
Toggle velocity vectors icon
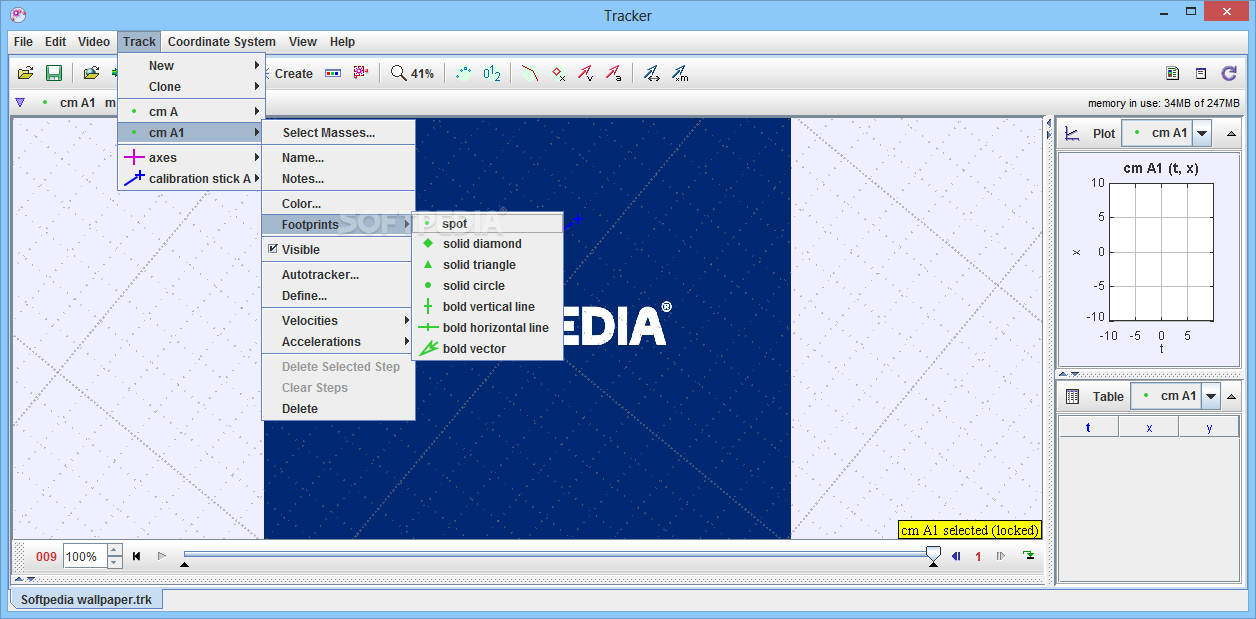pos(586,73)
